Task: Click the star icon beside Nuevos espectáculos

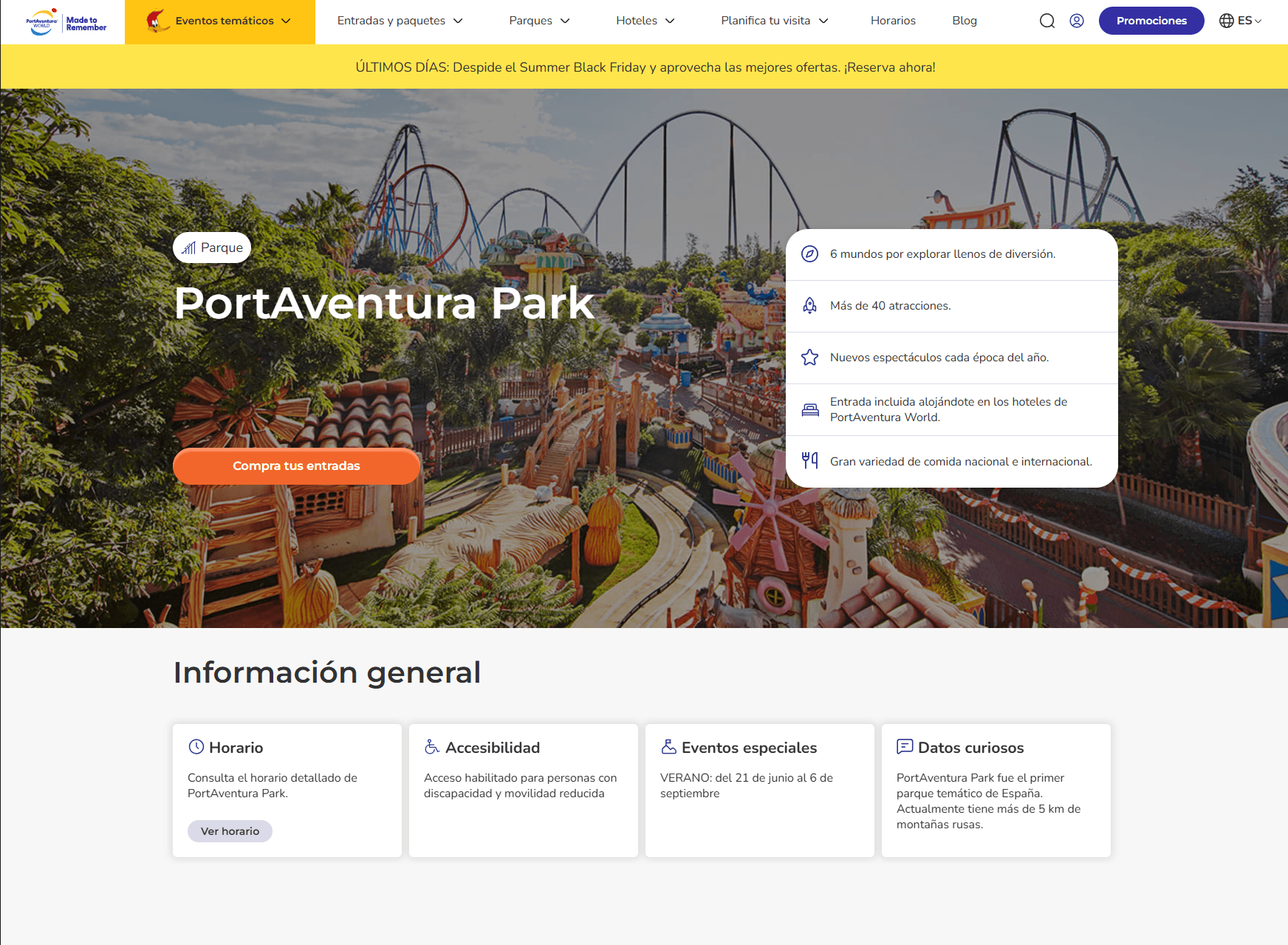Action: [x=810, y=358]
